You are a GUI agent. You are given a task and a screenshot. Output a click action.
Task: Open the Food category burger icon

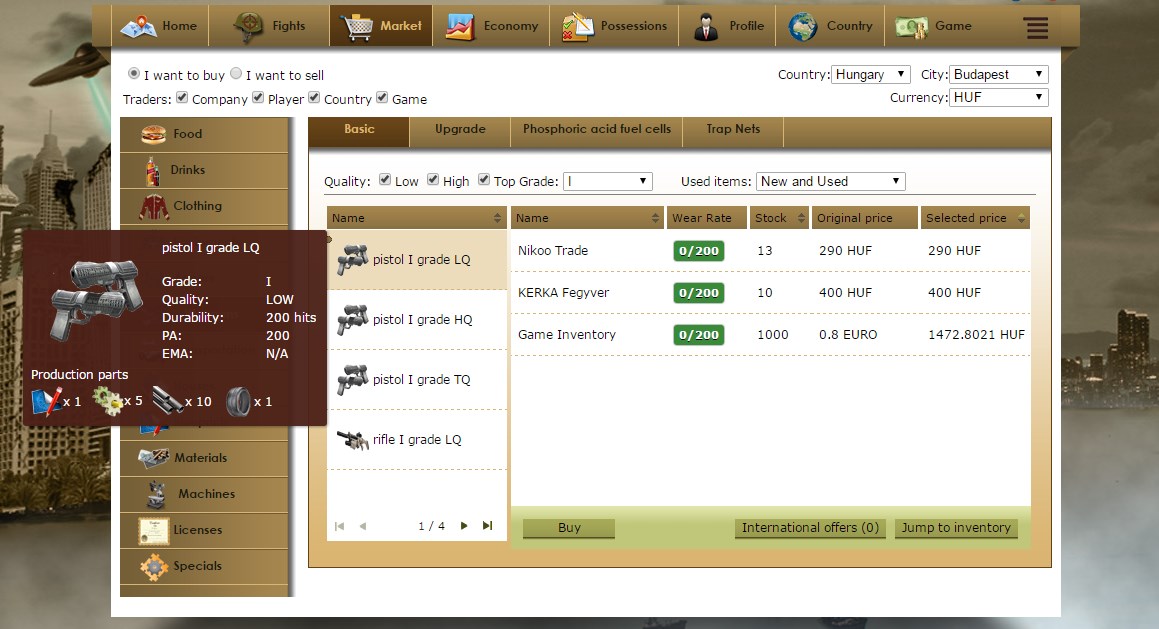pos(154,134)
